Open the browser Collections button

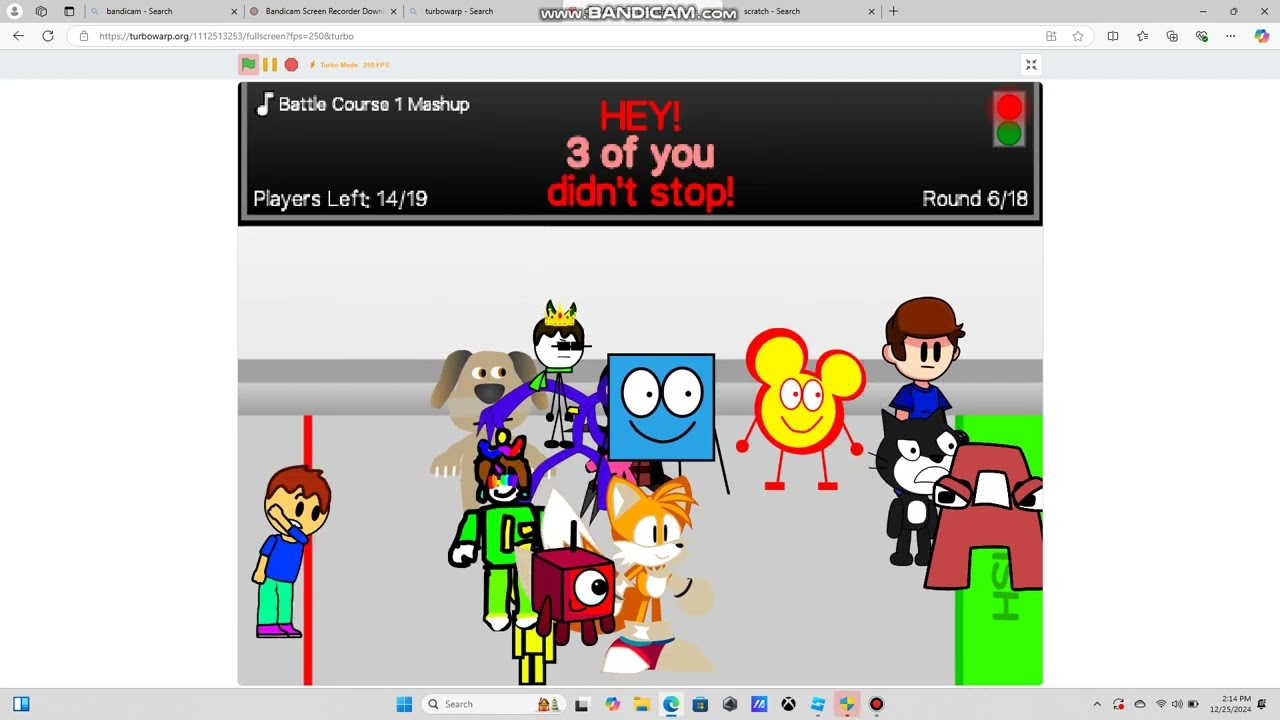coord(1172,36)
